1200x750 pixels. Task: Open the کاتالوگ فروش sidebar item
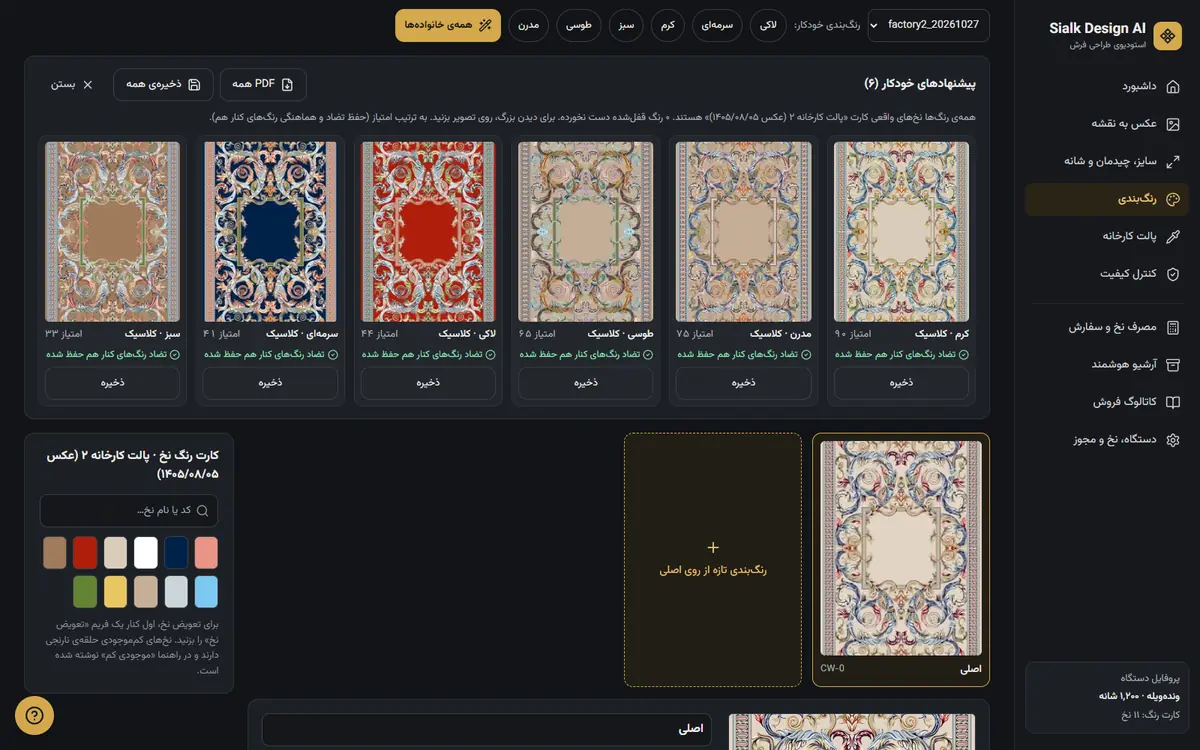(x=1107, y=402)
